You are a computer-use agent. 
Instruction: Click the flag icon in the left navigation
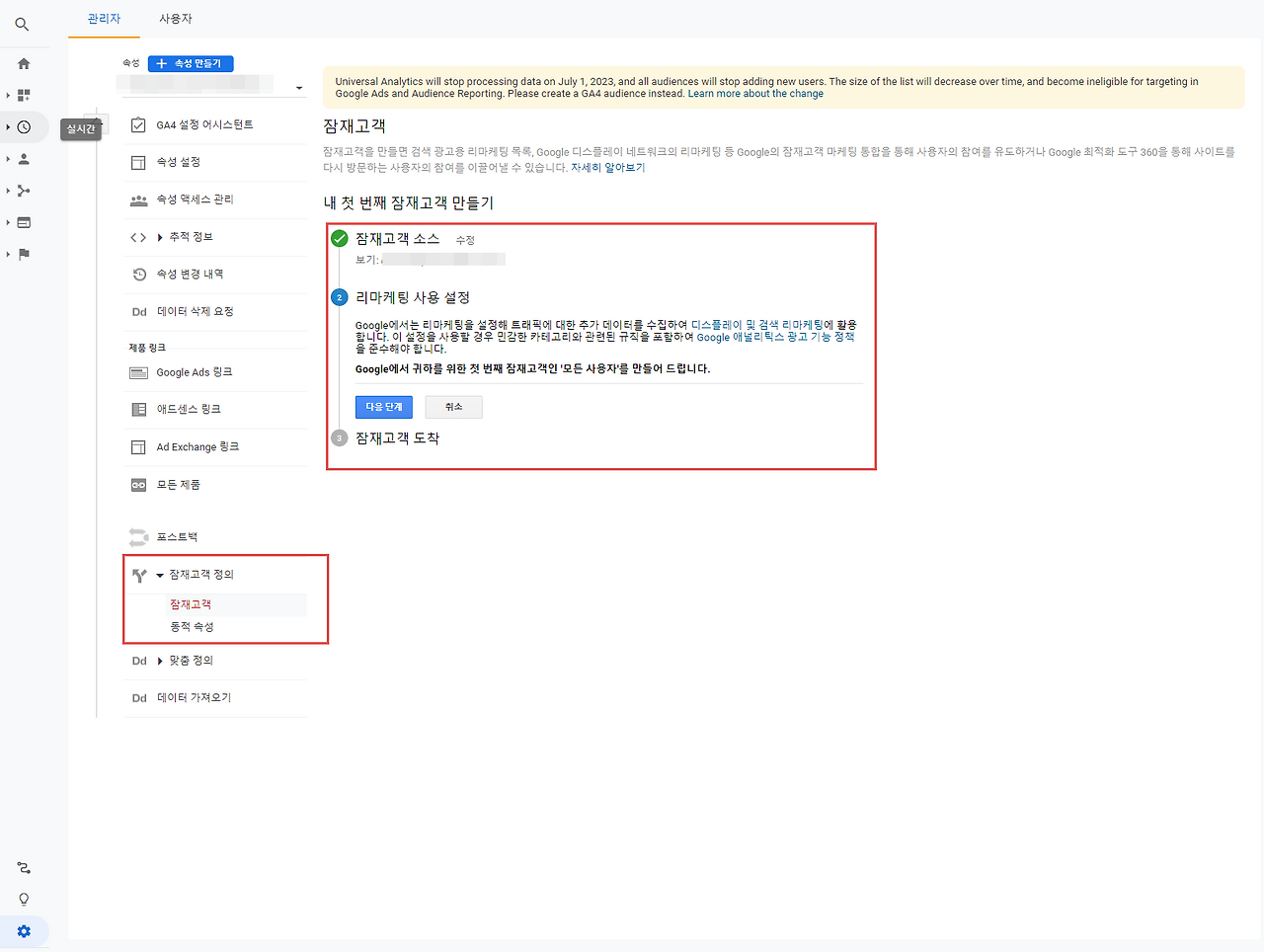click(24, 254)
